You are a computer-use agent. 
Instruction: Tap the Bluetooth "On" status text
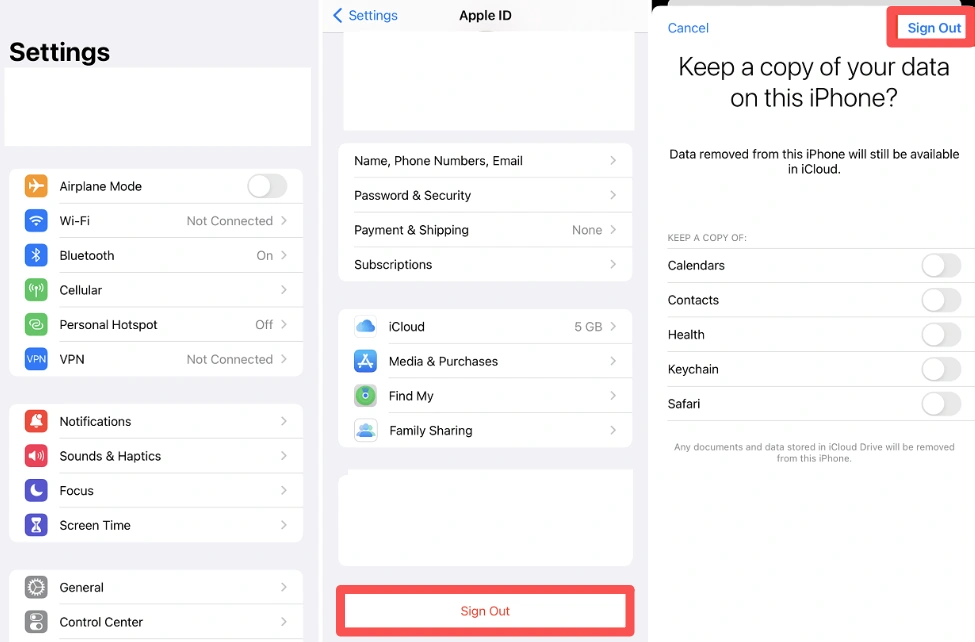click(264, 256)
